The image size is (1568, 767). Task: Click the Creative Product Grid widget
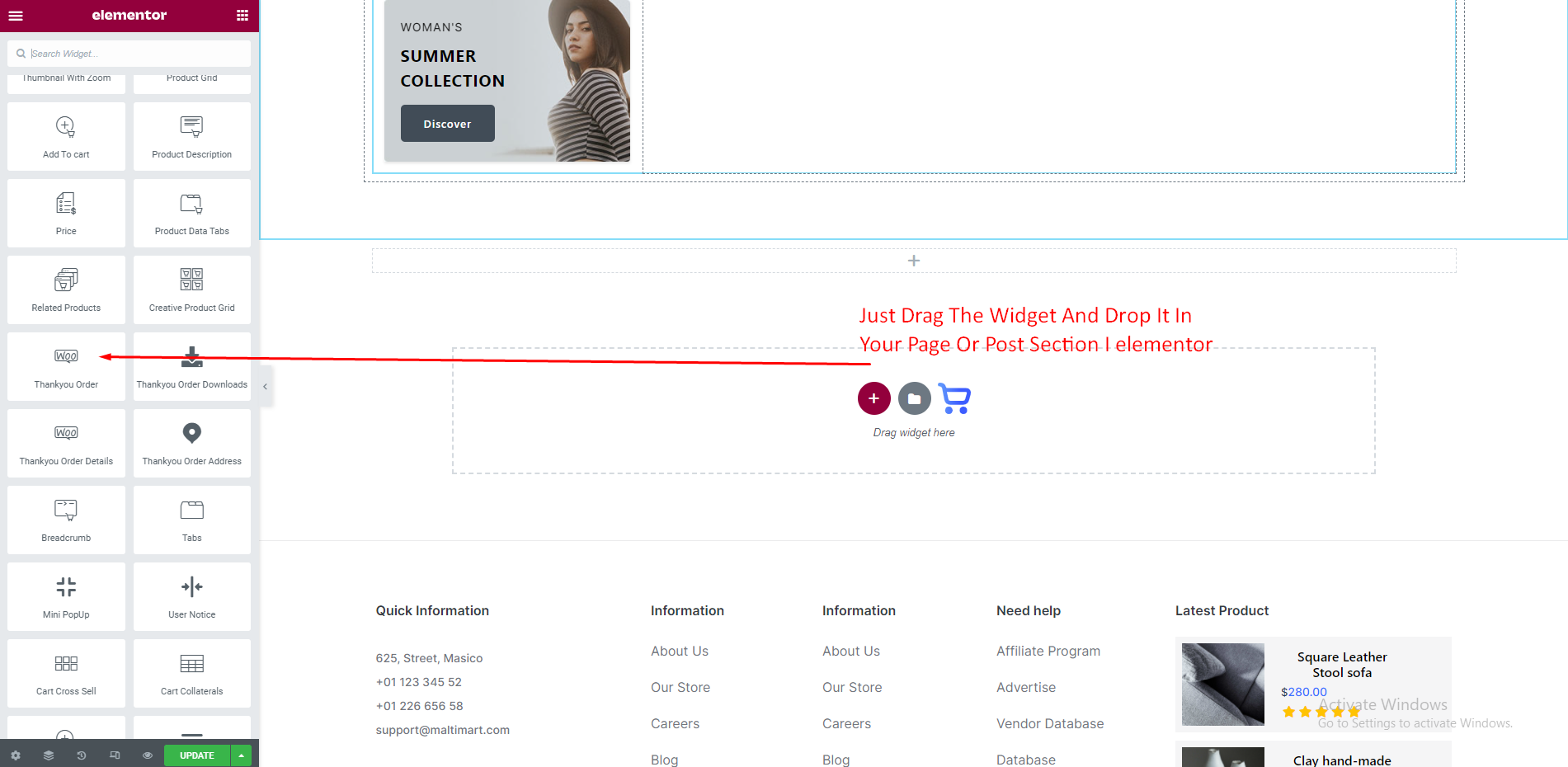click(191, 290)
